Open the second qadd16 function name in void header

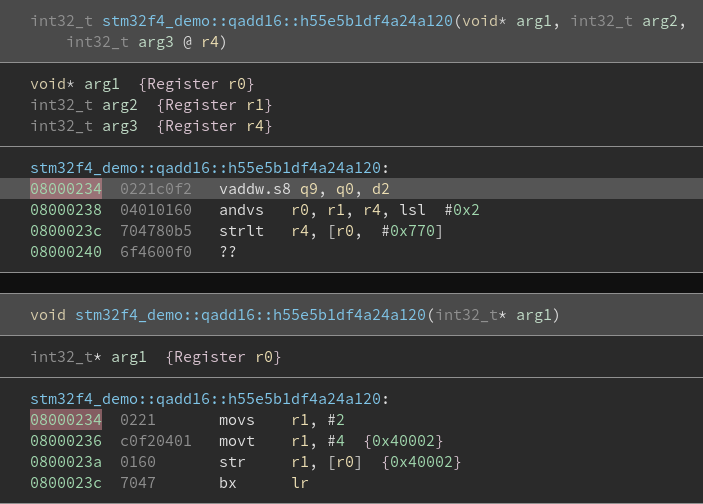250,315
